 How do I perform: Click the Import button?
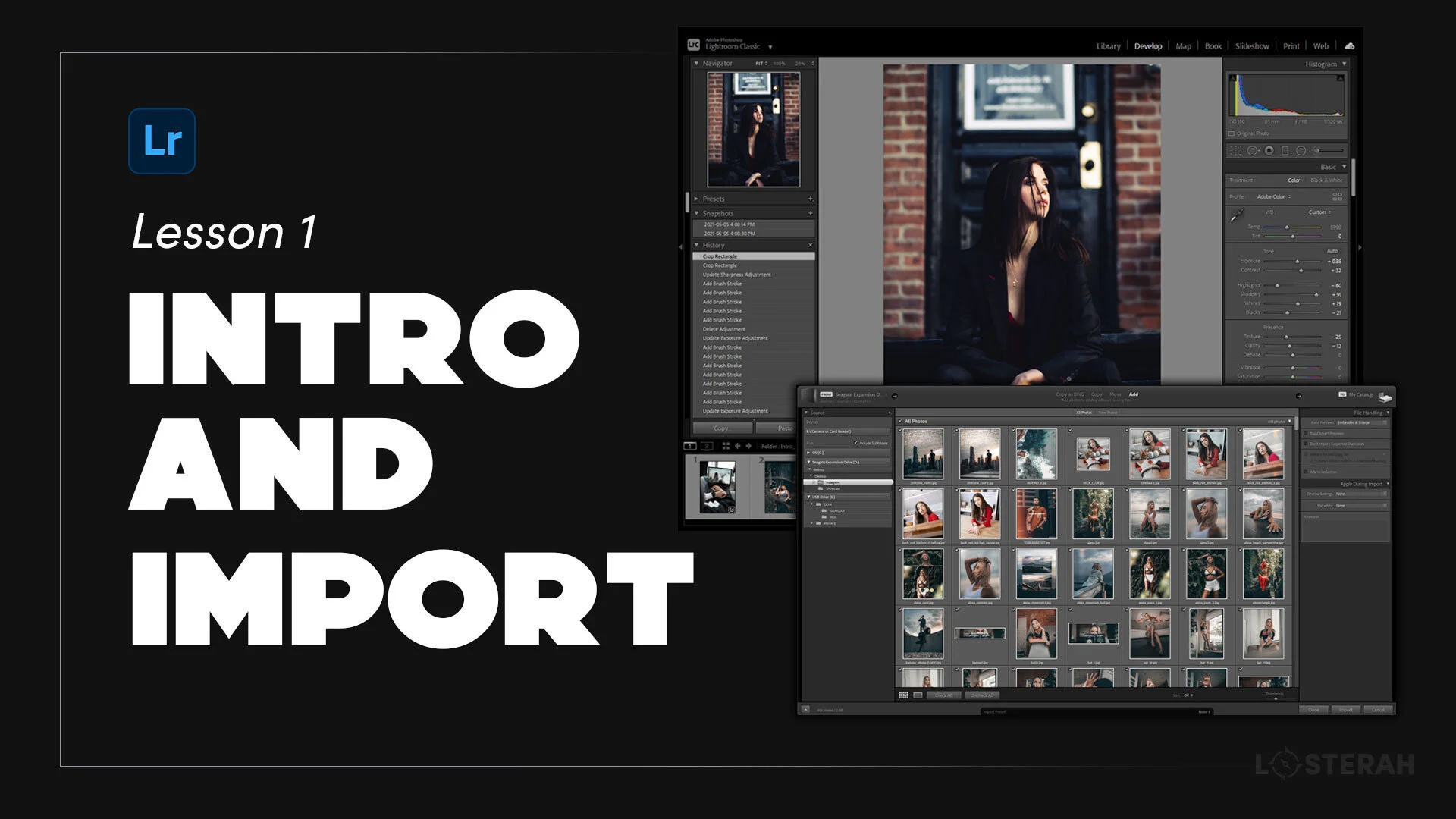pyautogui.click(x=1345, y=710)
